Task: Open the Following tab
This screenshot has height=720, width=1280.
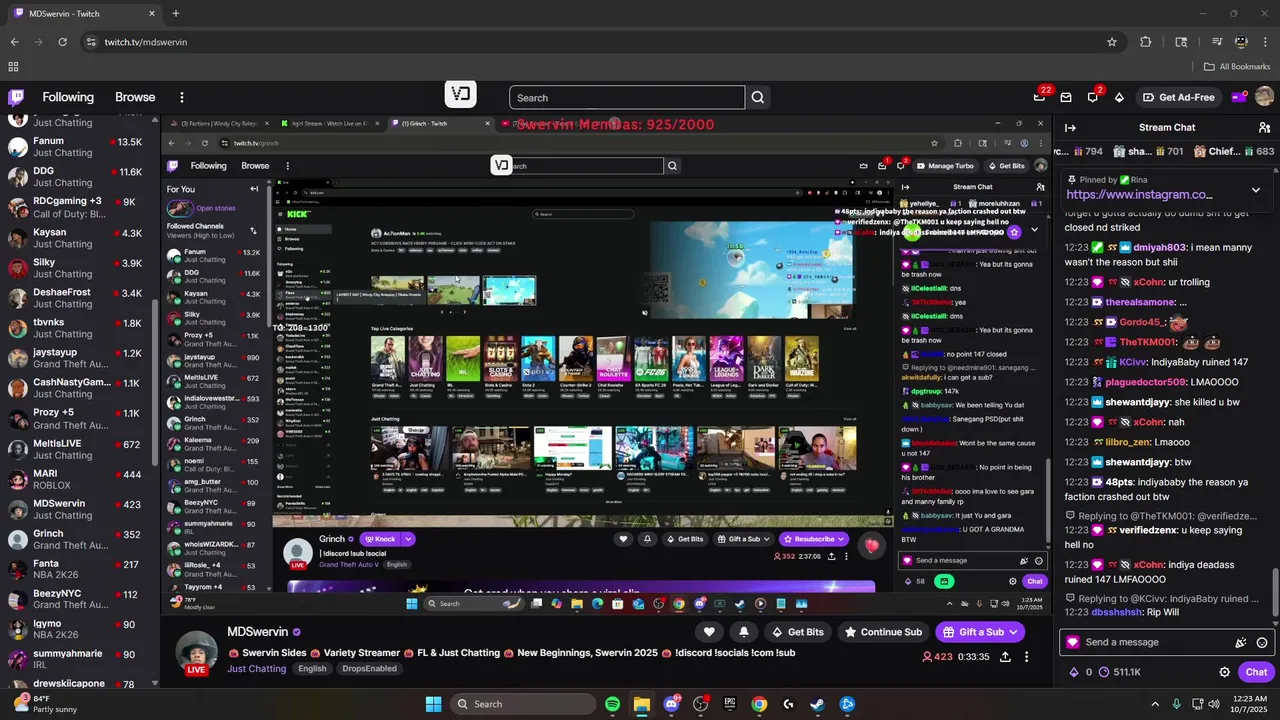Action: coord(68,97)
